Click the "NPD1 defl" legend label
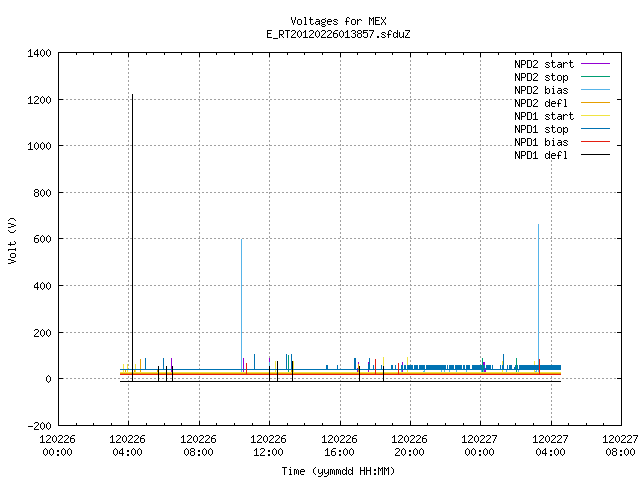The image size is (640, 480). point(541,156)
